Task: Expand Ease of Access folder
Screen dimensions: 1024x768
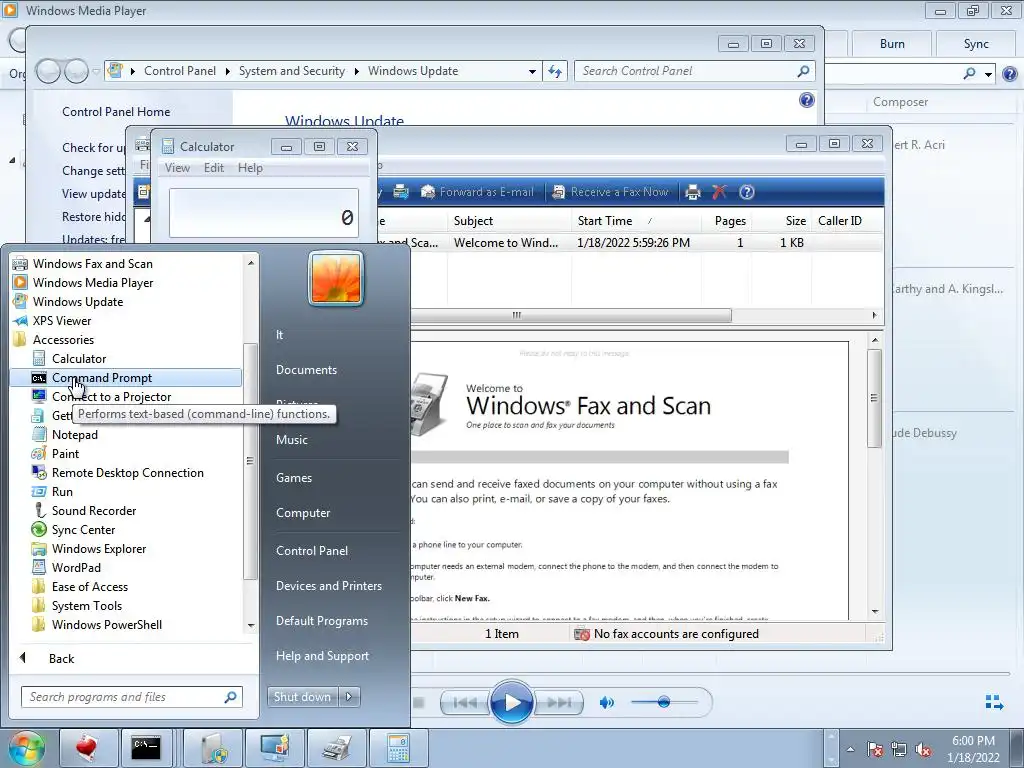Action: tap(89, 586)
